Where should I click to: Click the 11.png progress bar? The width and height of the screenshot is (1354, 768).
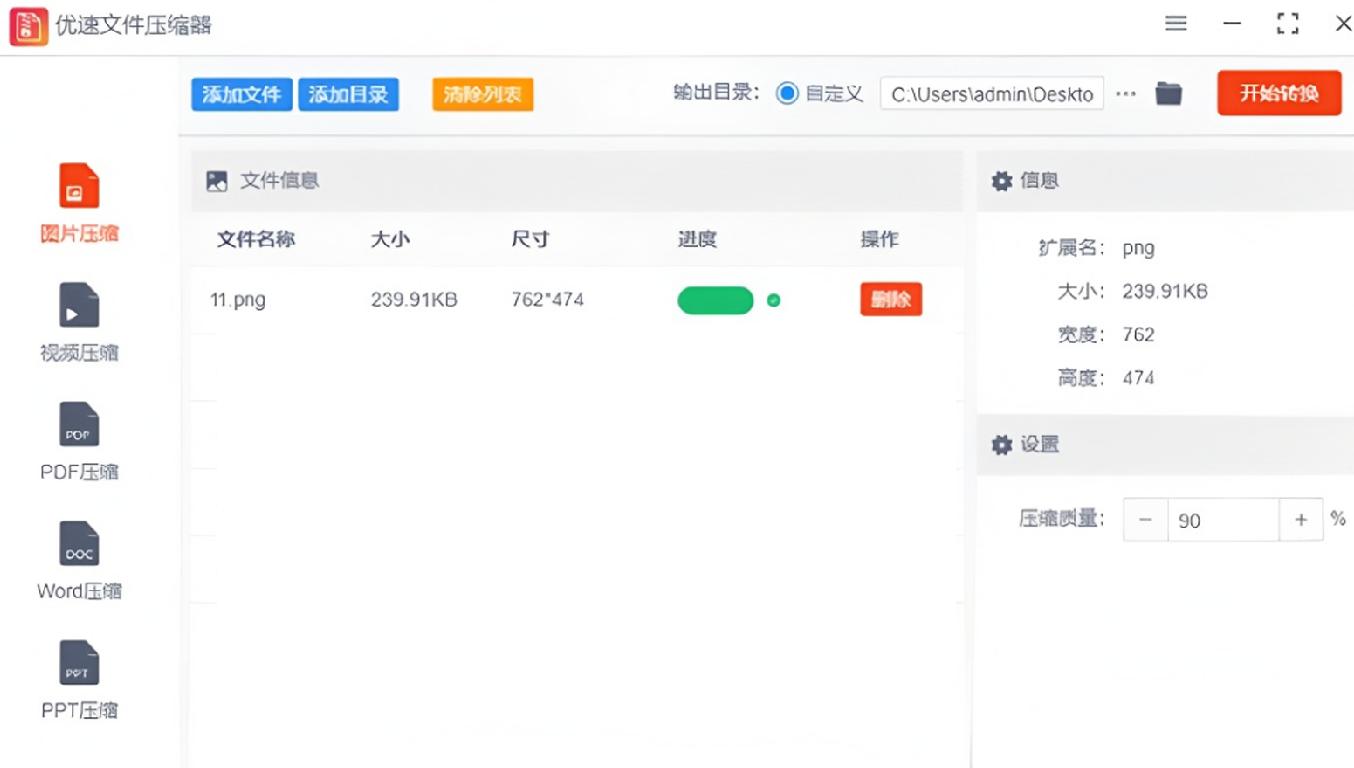tap(715, 300)
